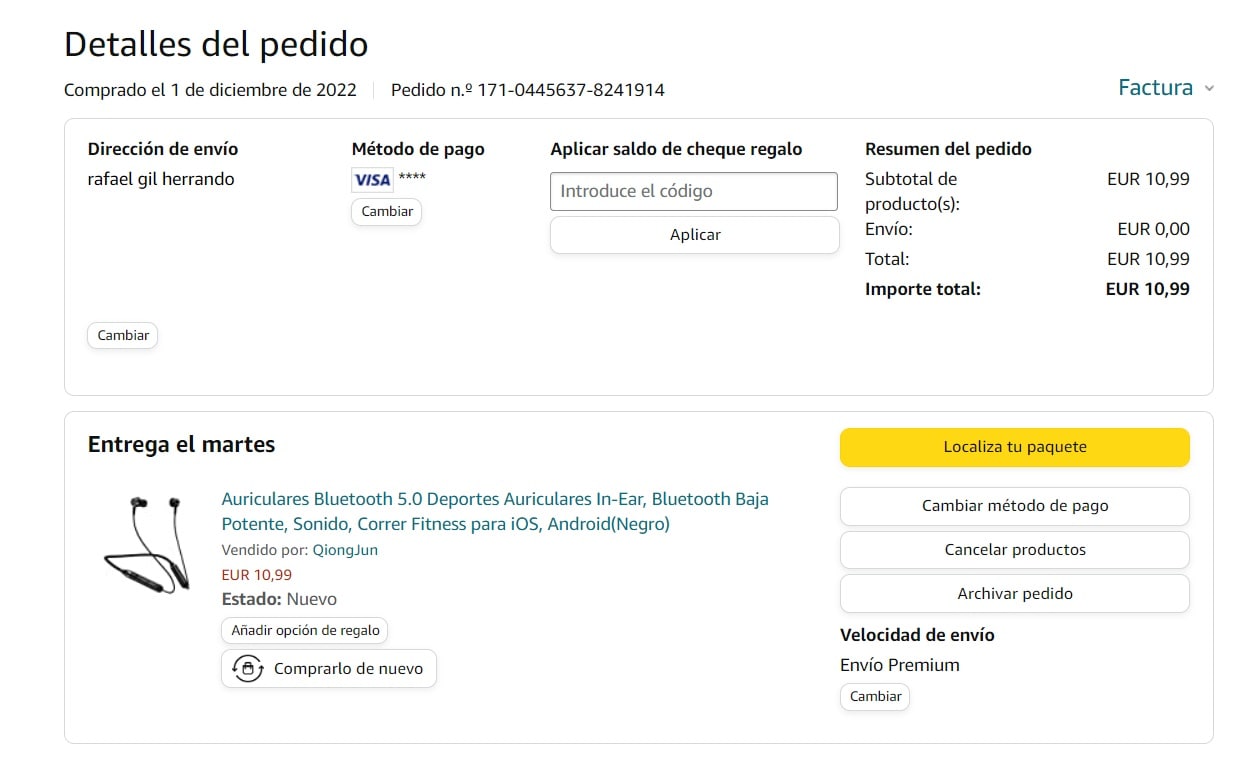Click the red product price EUR 10,99
The height and width of the screenshot is (772, 1250).
256,575
